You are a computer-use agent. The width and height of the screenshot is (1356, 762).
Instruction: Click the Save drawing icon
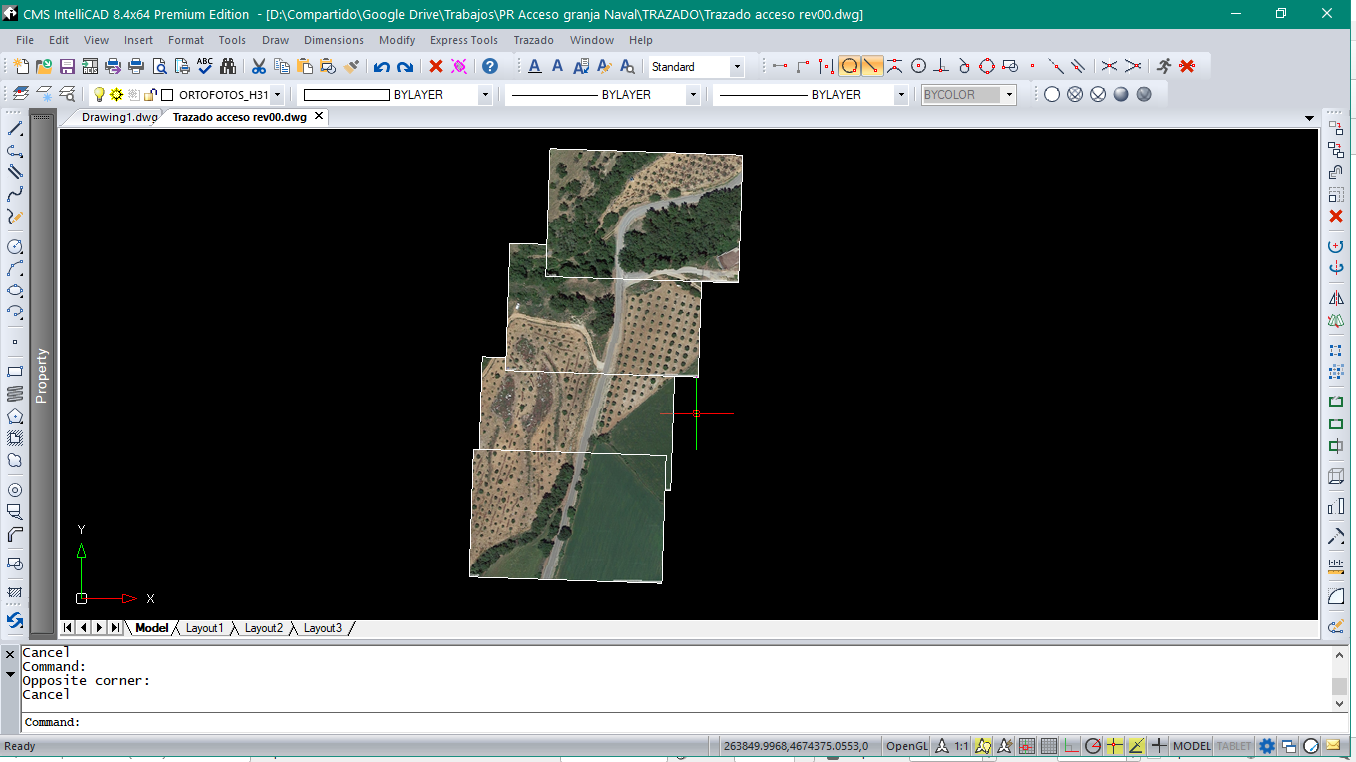click(67, 67)
